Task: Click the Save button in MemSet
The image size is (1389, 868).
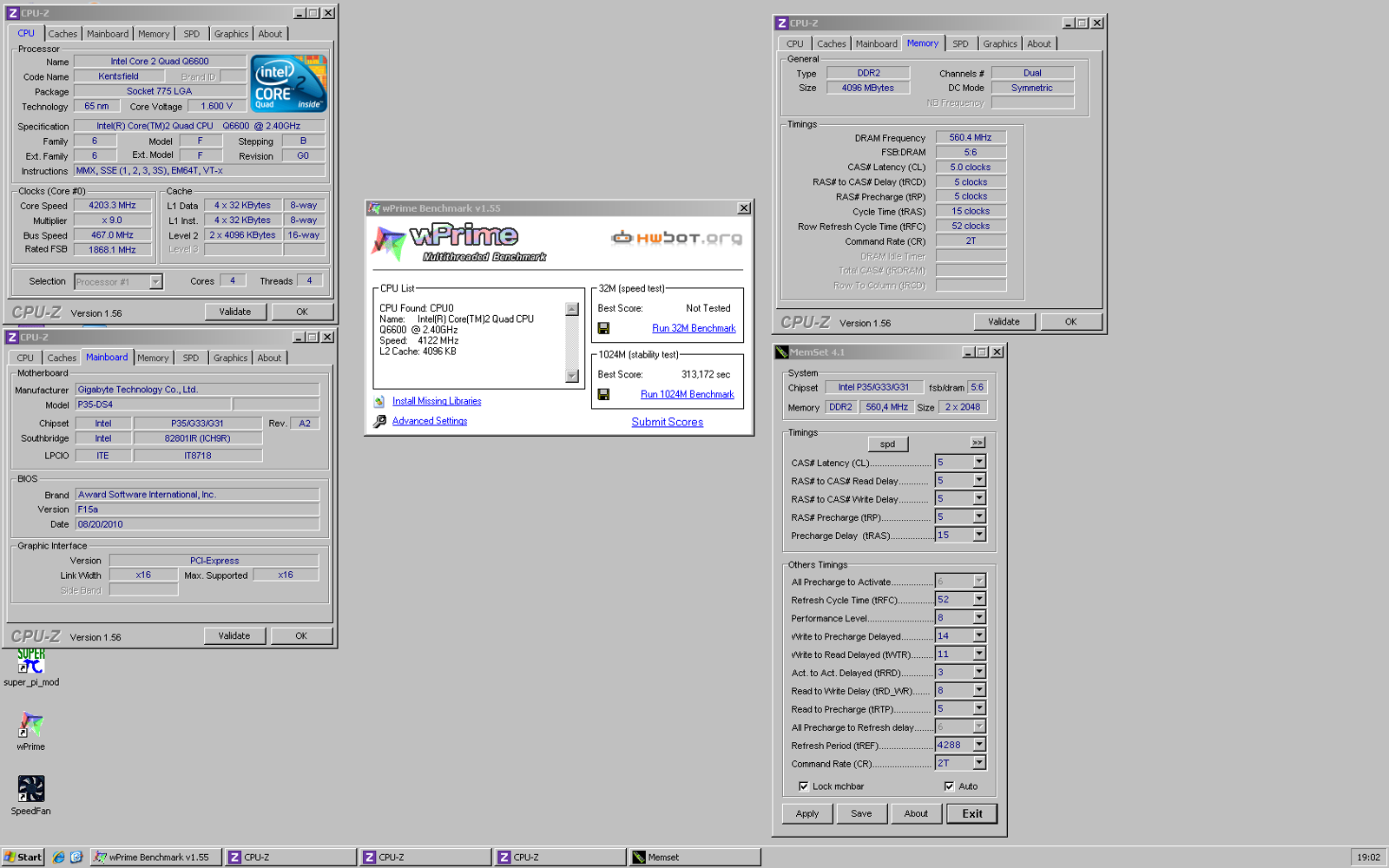Action: click(x=861, y=813)
